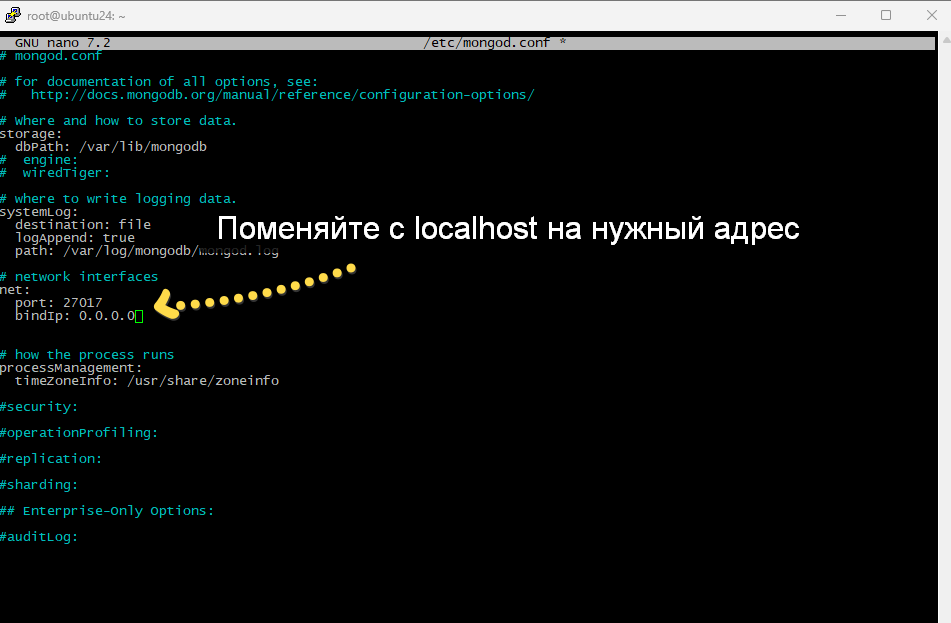Select the bindIp: 0.0.0.0 value
This screenshot has height=623, width=951.
(107, 315)
